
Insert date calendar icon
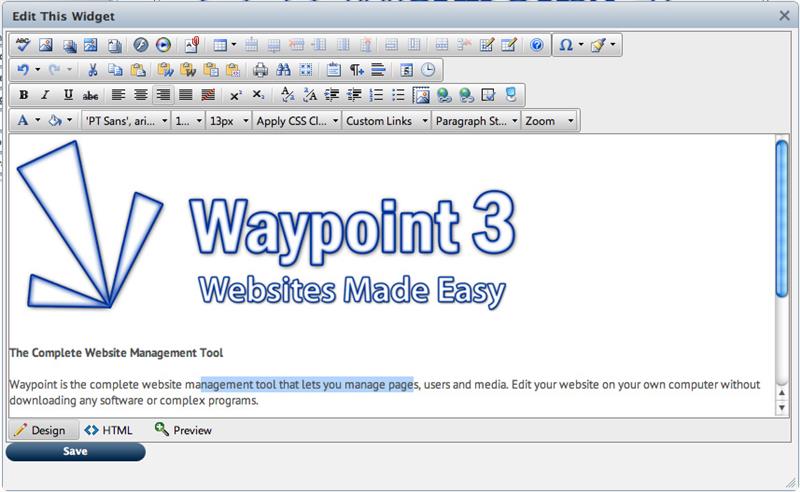pos(406,70)
